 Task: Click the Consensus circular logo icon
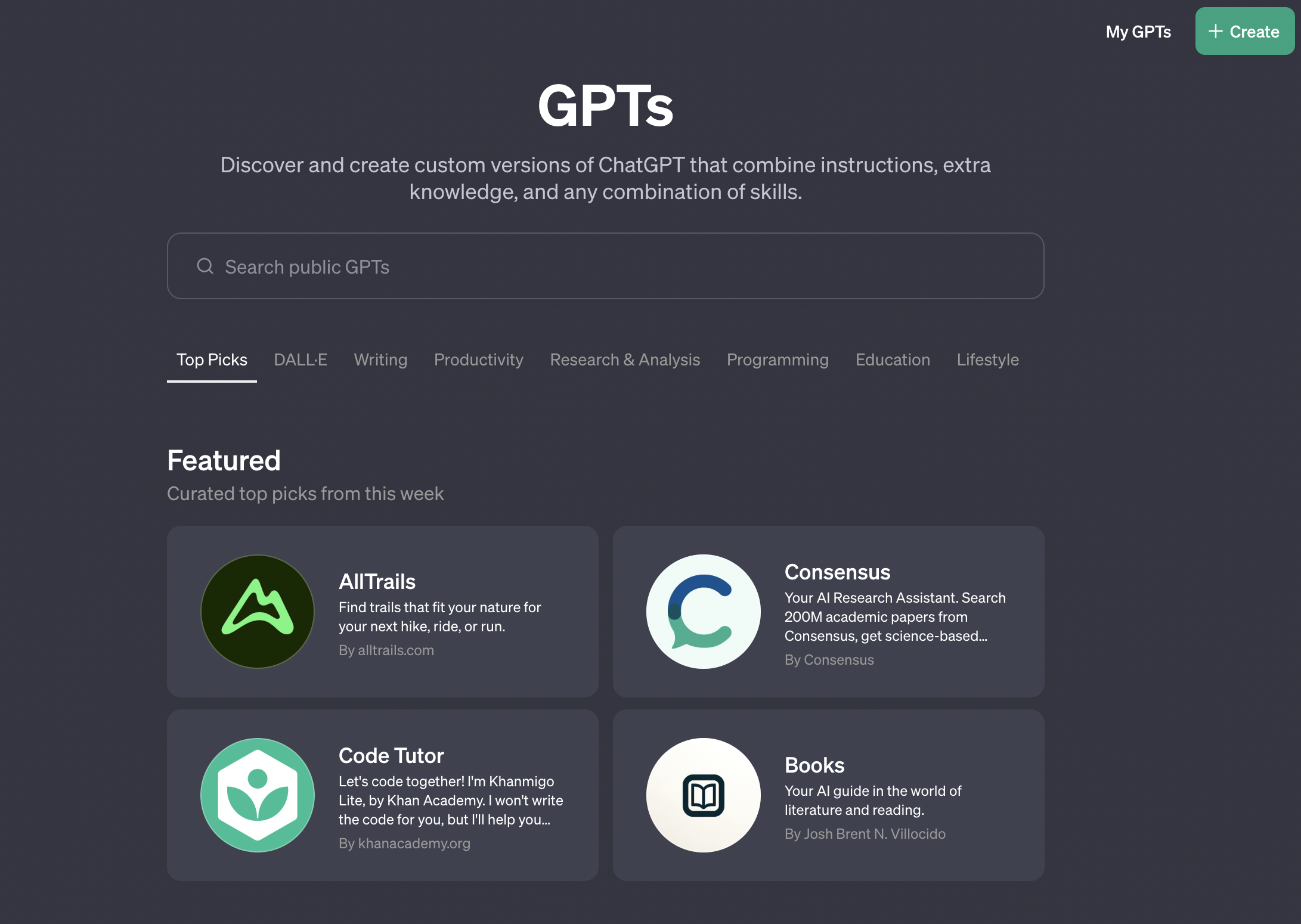(x=704, y=612)
